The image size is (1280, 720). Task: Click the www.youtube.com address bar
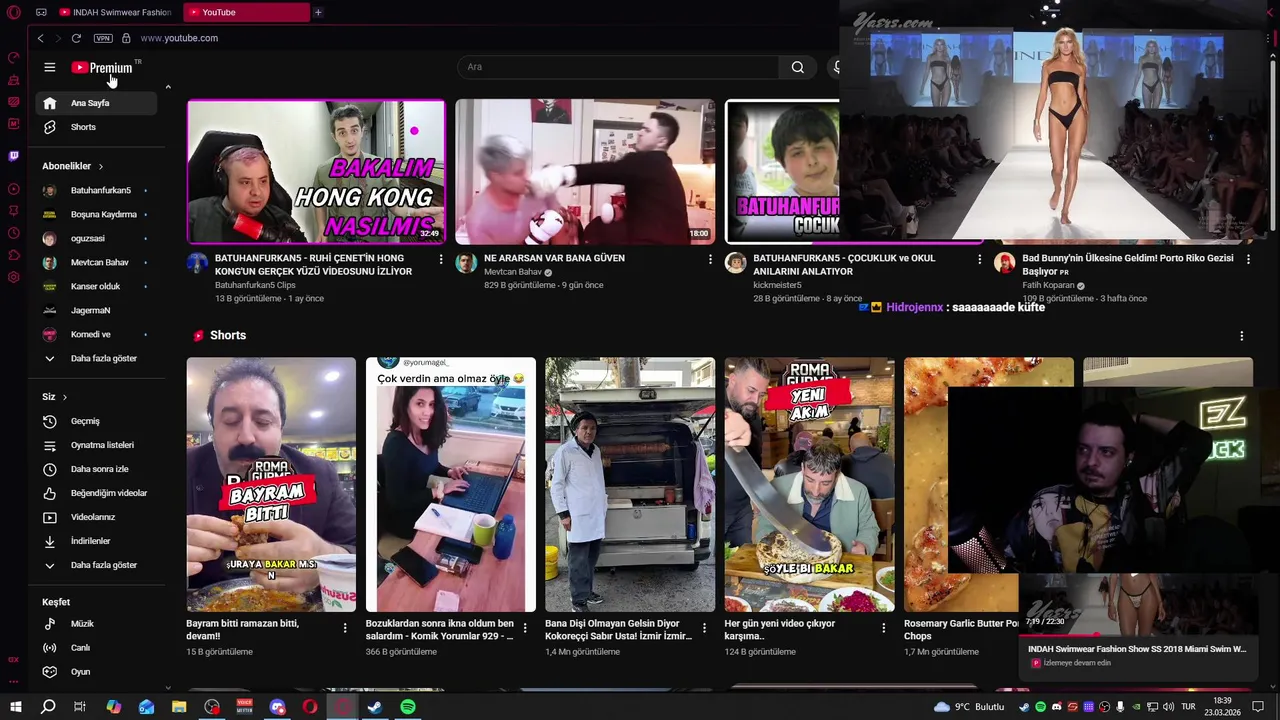180,38
